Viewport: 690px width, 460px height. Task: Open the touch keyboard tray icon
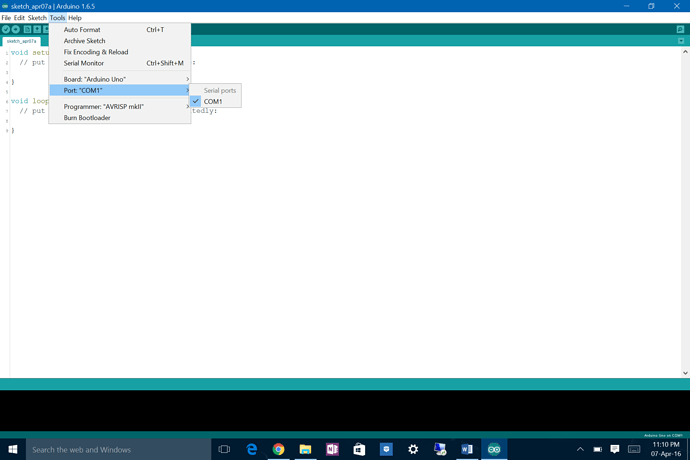[634, 449]
